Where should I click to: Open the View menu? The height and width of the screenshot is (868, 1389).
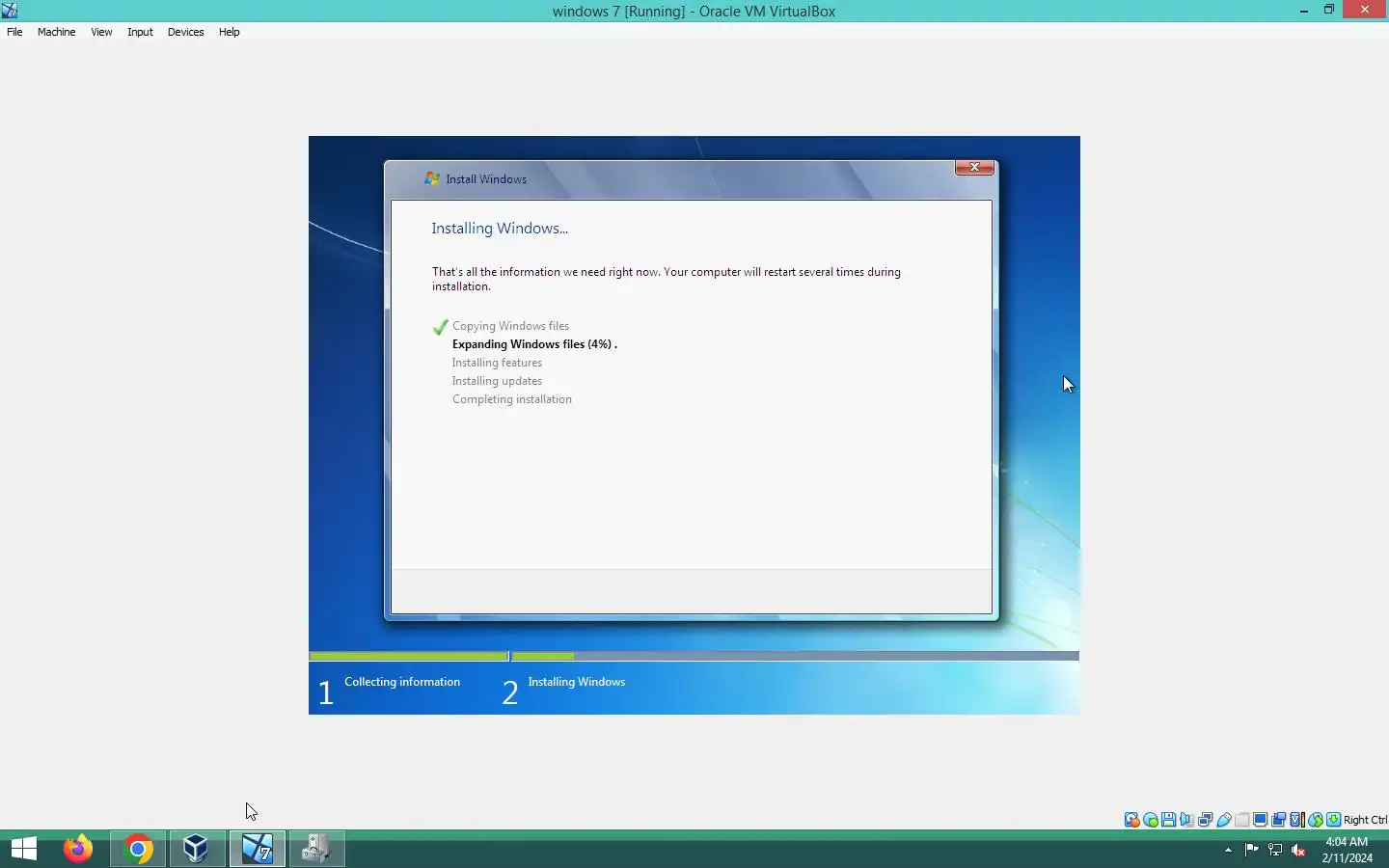tap(101, 32)
